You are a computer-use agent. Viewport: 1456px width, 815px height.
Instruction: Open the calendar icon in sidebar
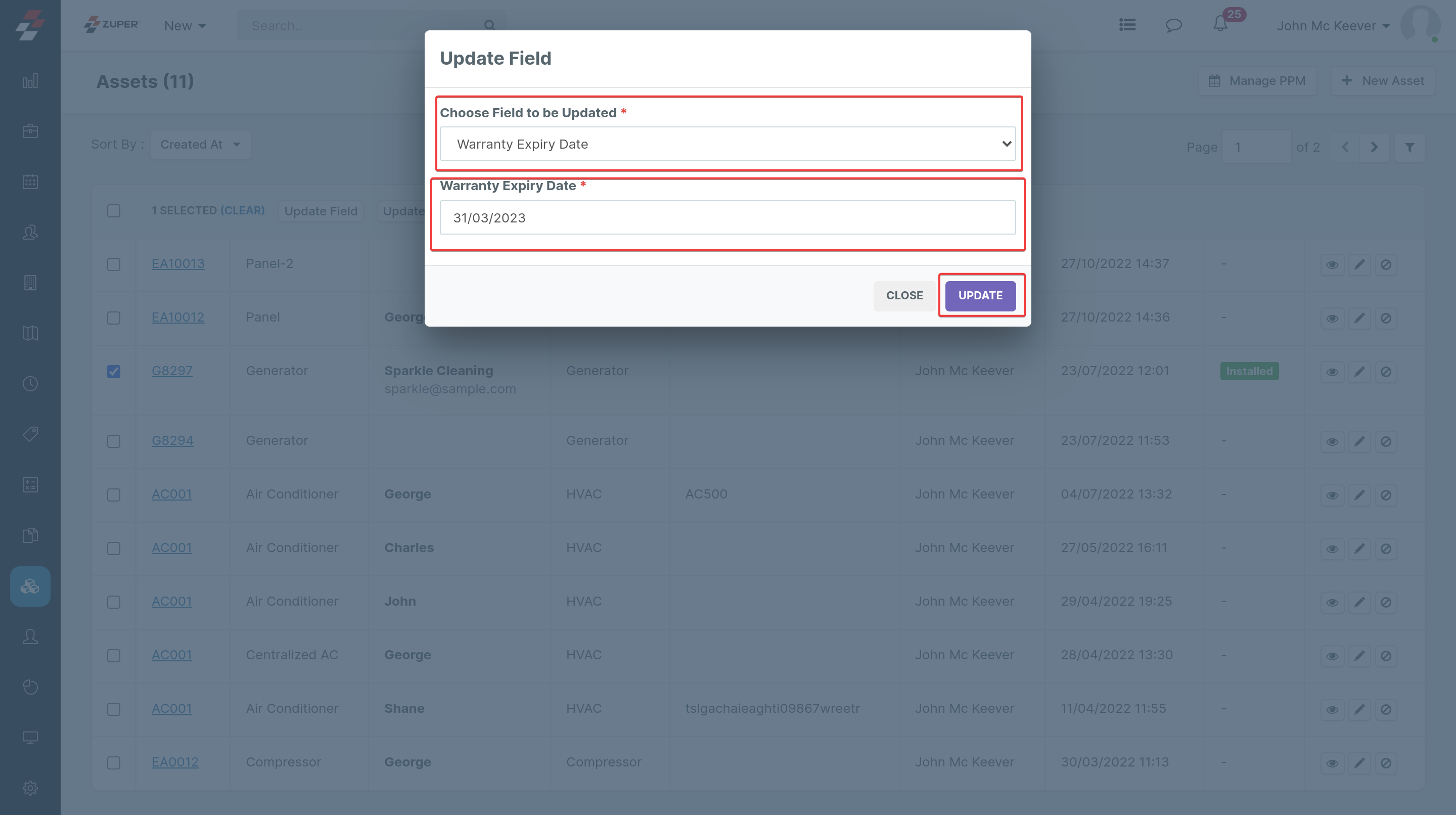point(30,182)
